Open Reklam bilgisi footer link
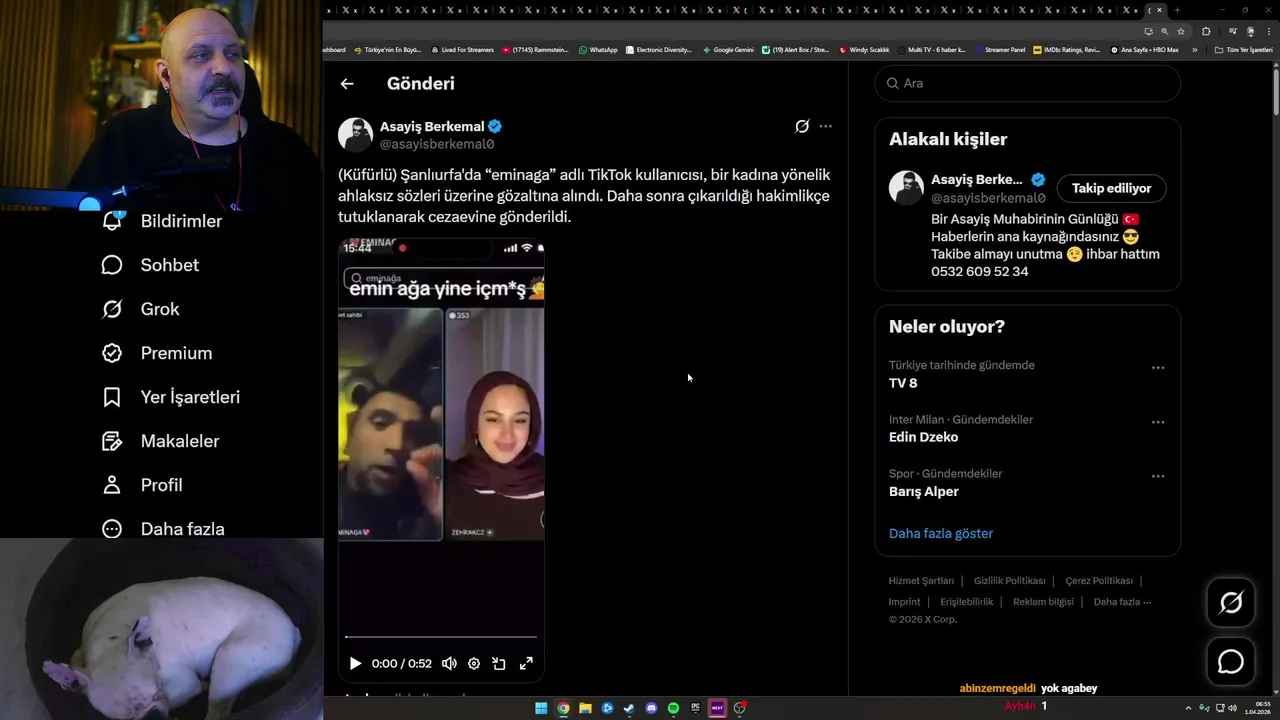The height and width of the screenshot is (720, 1280). tap(1043, 602)
